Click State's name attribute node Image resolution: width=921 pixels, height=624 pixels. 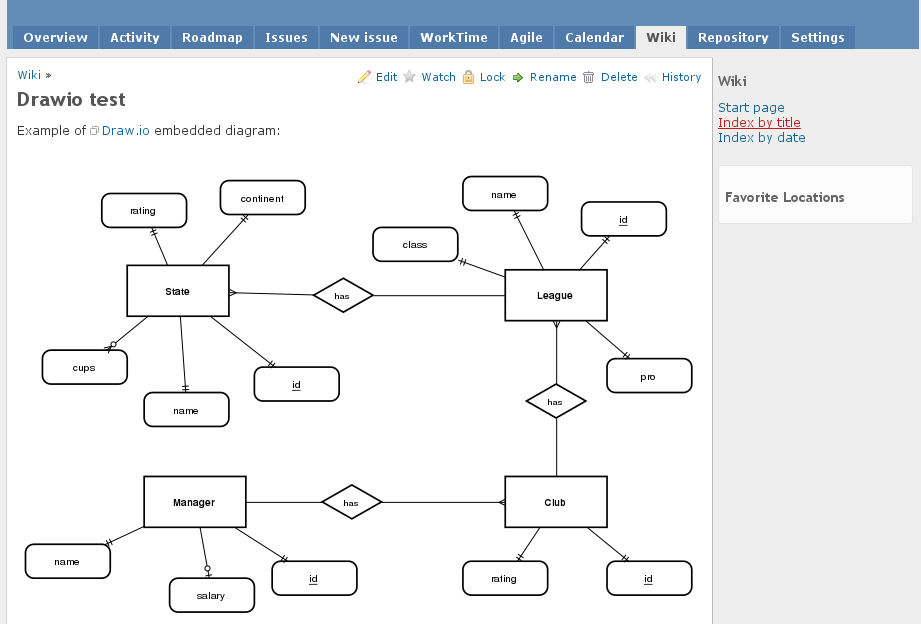point(186,410)
